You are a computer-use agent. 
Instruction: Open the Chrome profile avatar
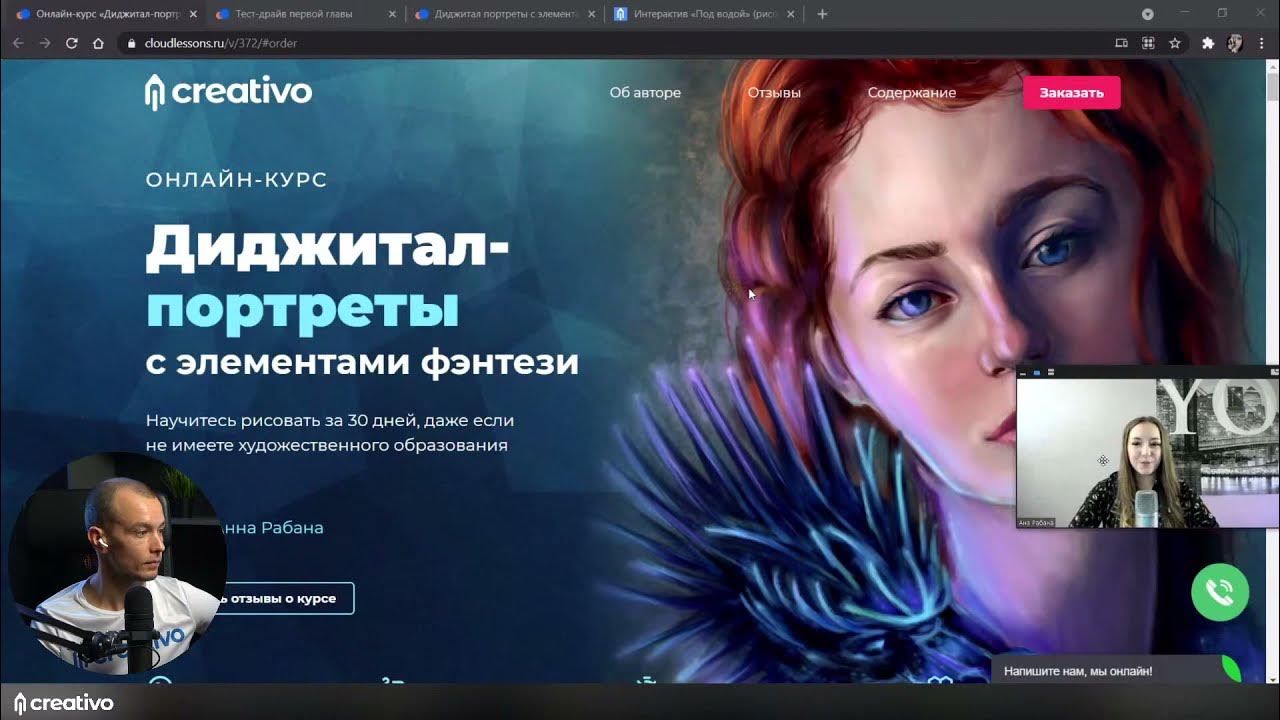(1235, 43)
